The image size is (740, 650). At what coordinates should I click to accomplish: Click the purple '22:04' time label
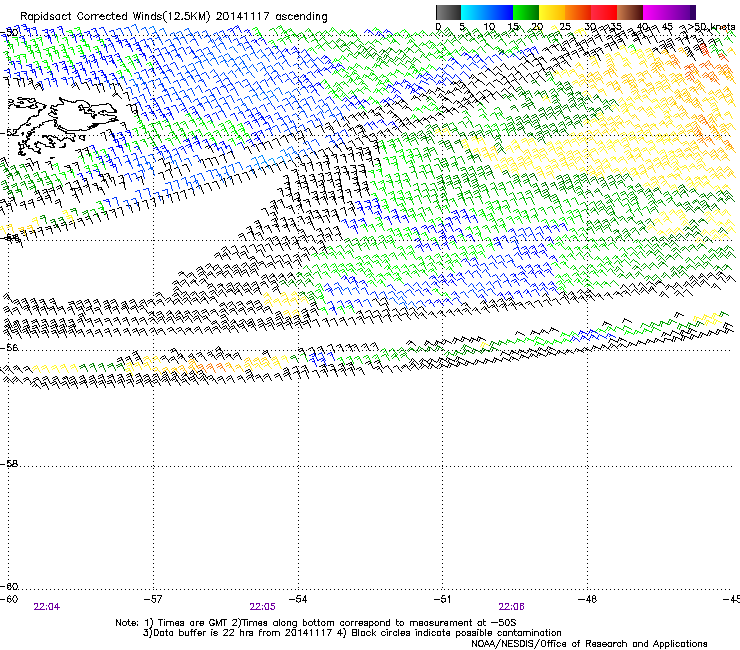click(x=47, y=607)
